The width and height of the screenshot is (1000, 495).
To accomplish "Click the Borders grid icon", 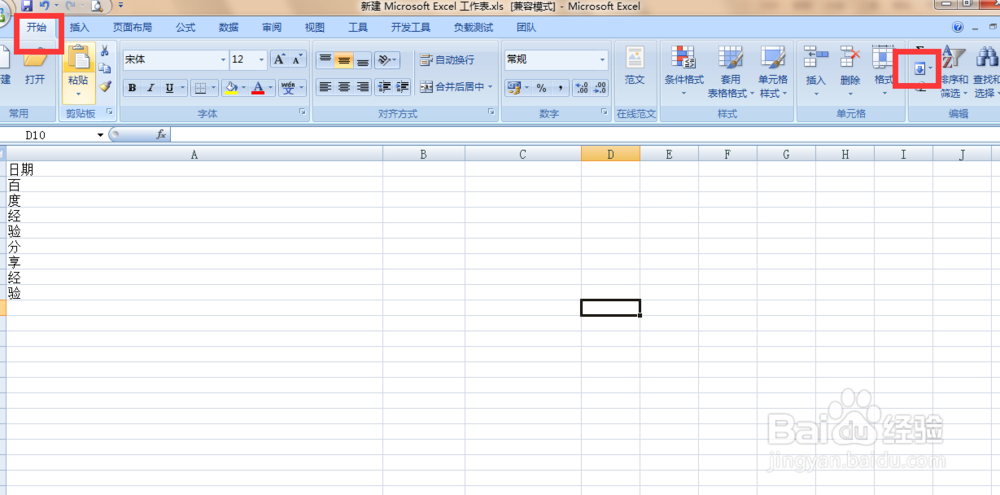I will pos(200,87).
